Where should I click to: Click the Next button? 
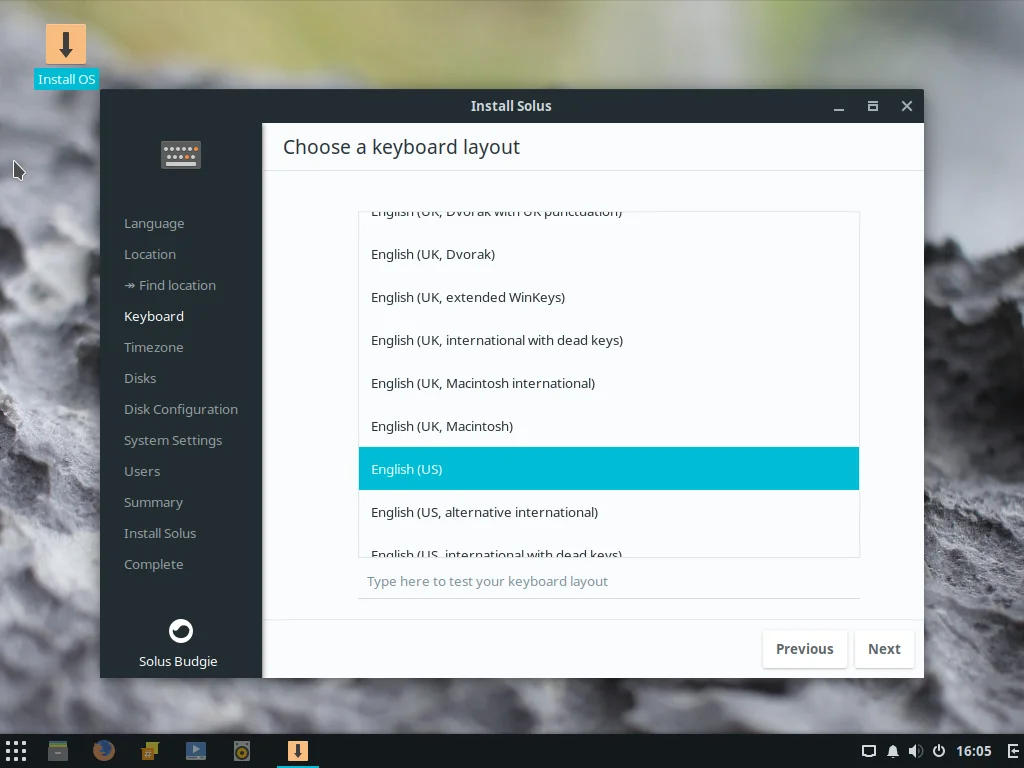point(884,649)
